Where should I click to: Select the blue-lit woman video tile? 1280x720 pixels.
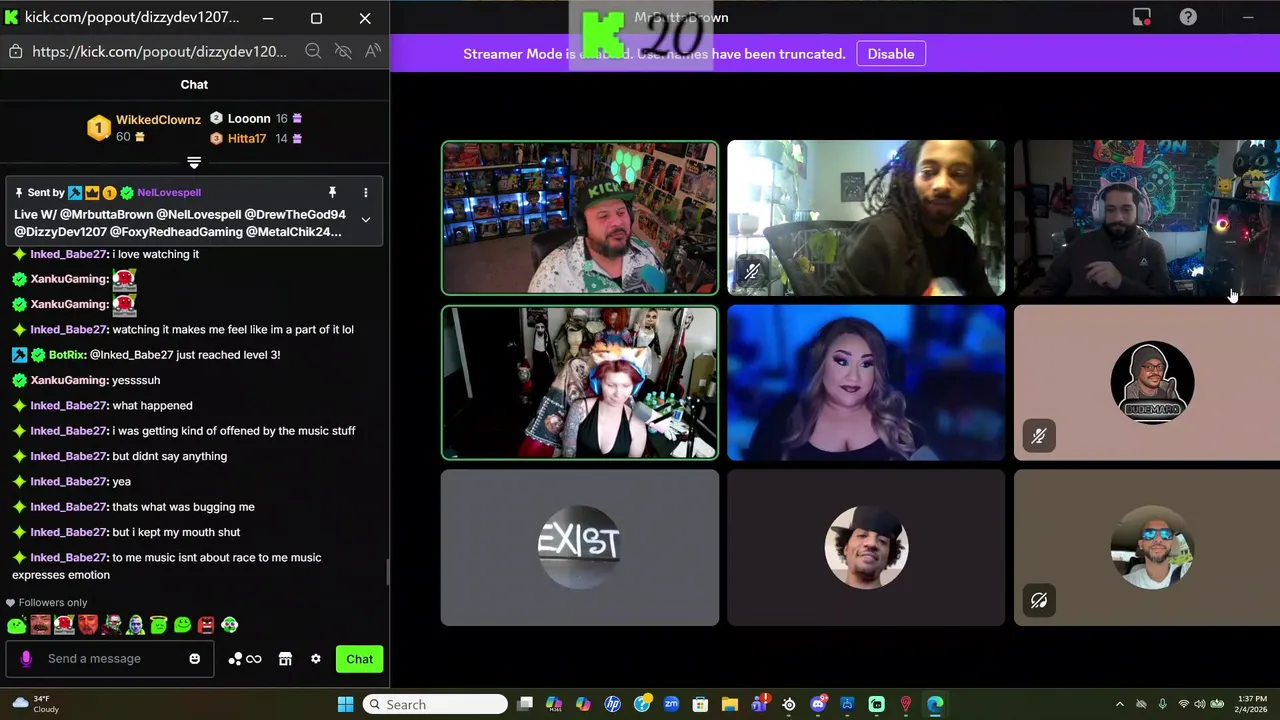(866, 383)
